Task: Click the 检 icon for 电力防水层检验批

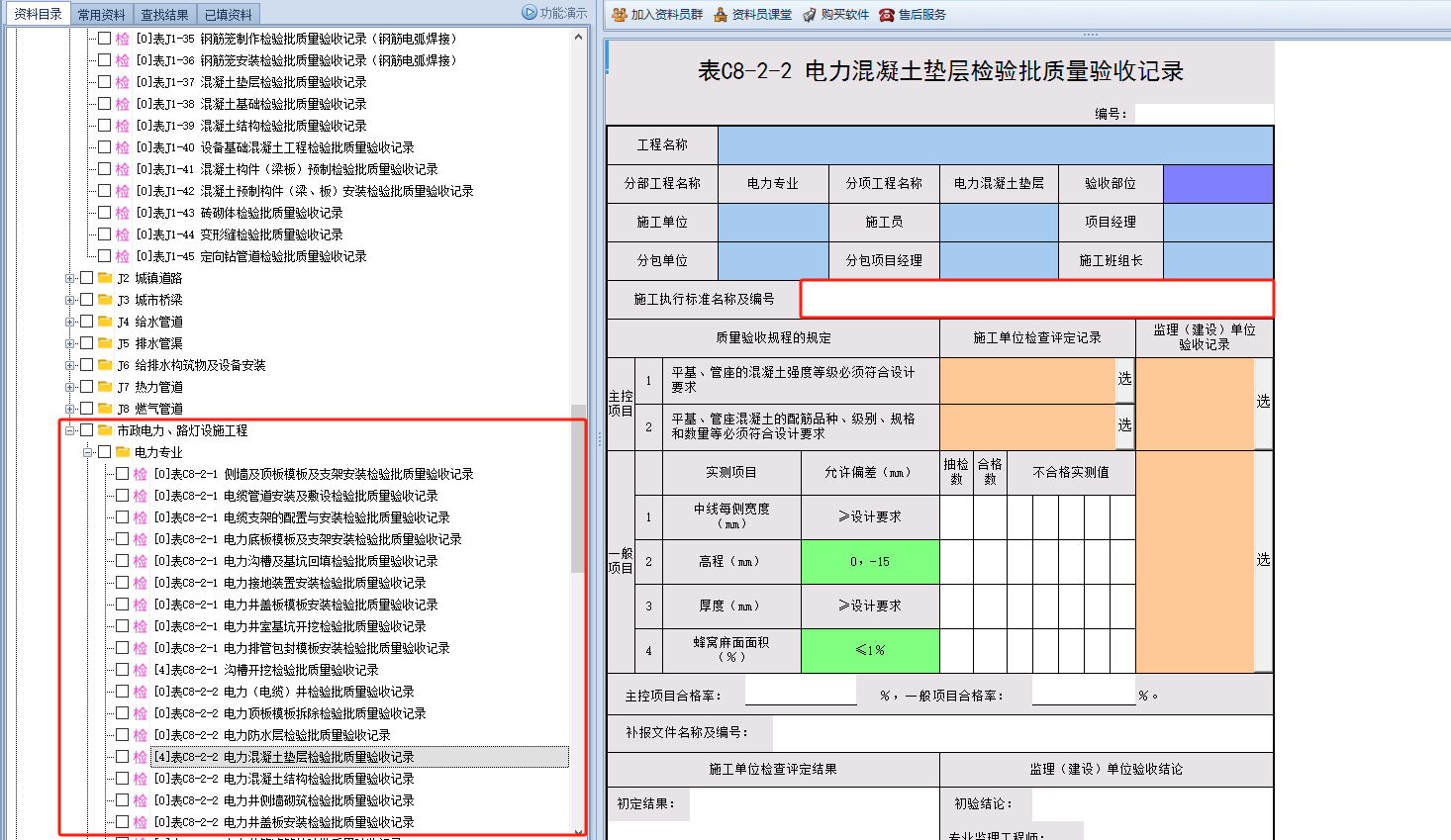Action: click(141, 735)
